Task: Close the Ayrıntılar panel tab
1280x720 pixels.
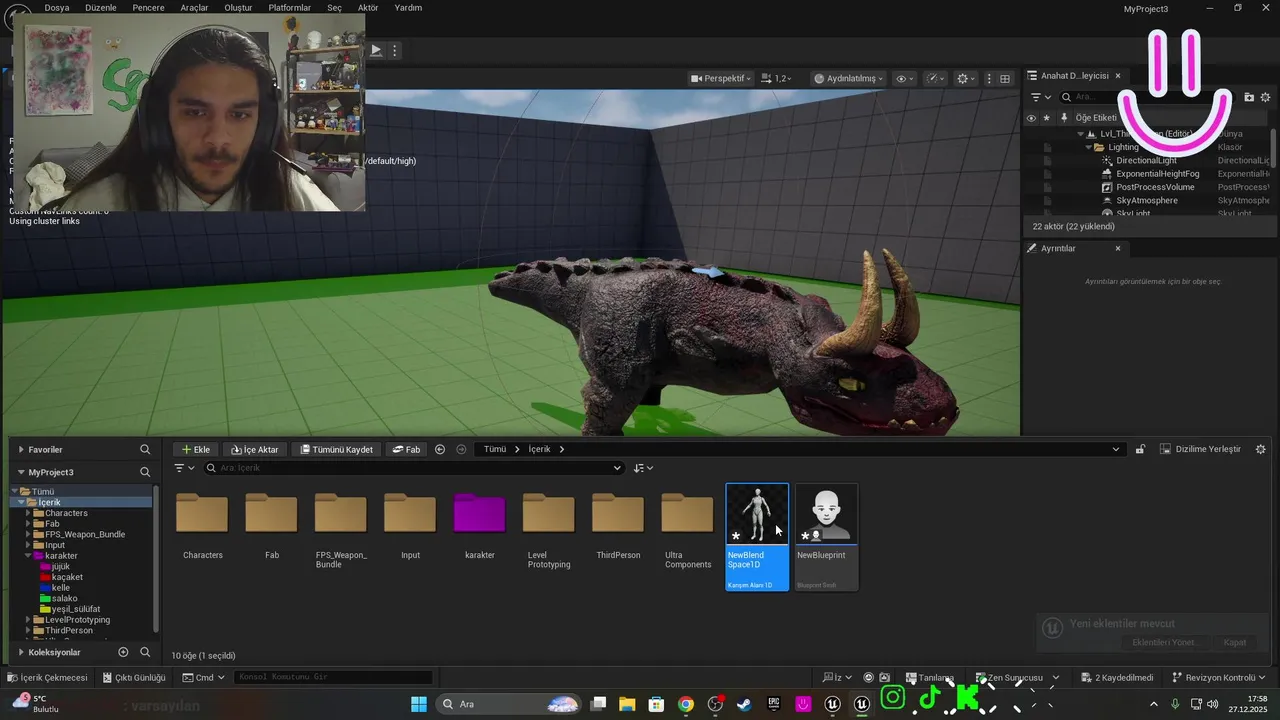Action: tap(1118, 248)
